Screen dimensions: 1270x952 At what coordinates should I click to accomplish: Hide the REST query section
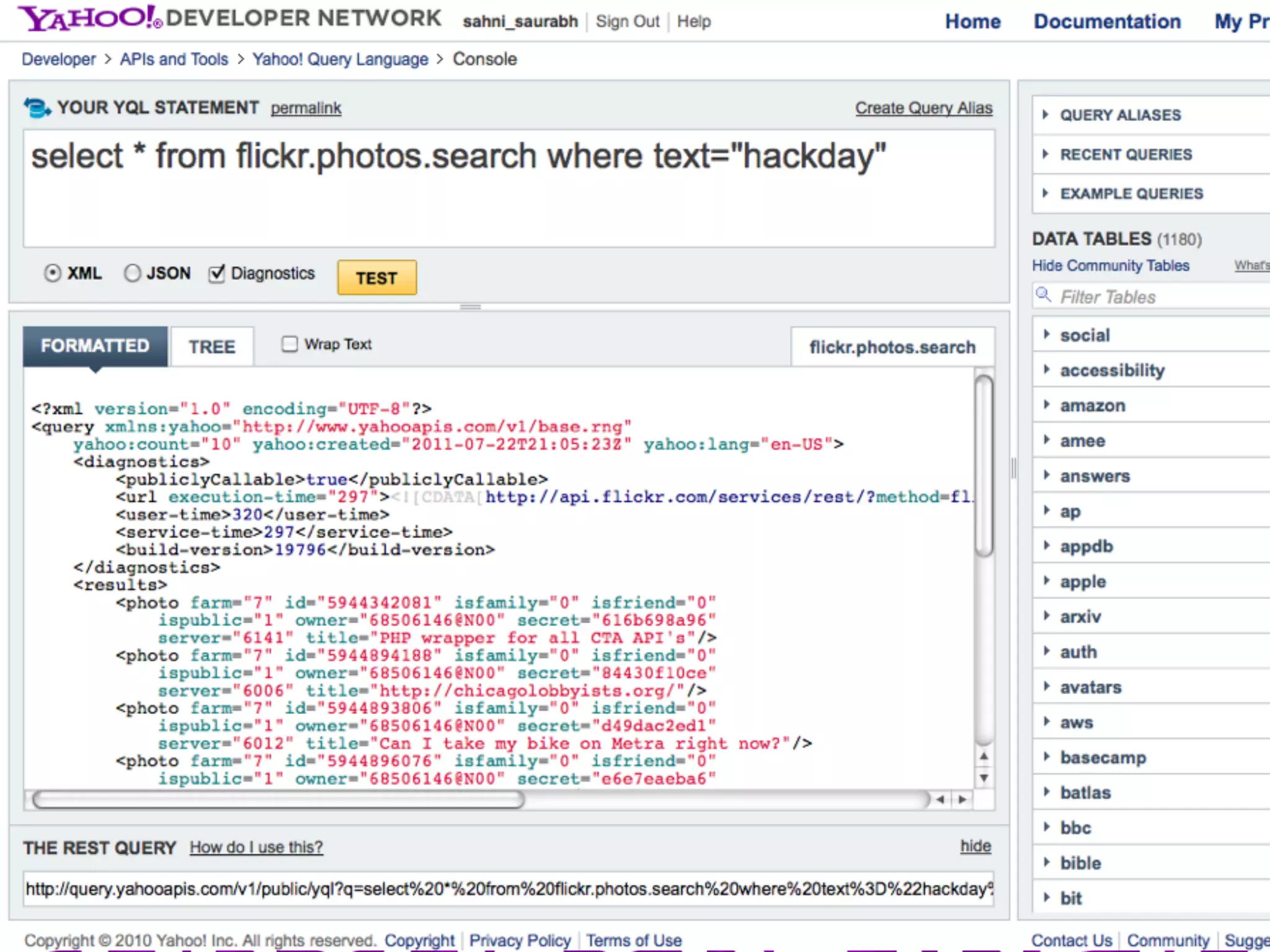pos(975,847)
